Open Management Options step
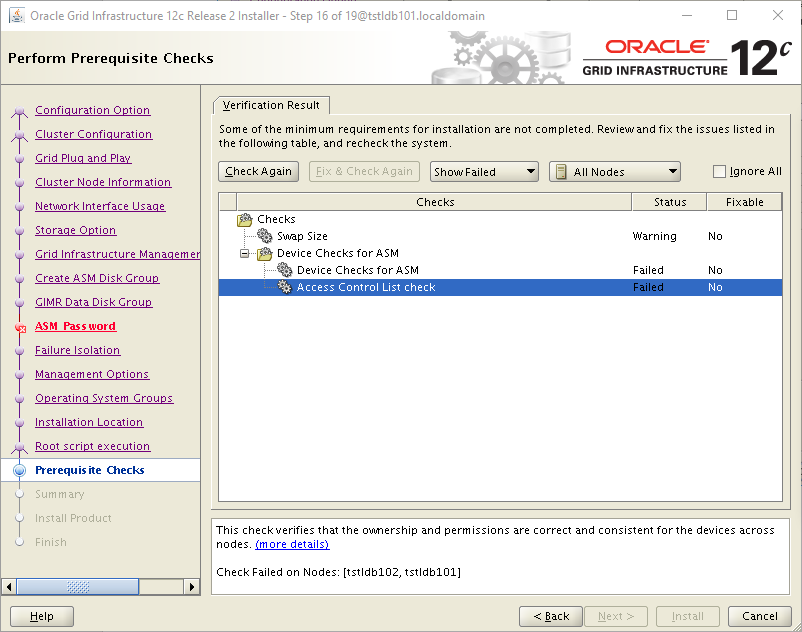The height and width of the screenshot is (632, 802). click(92, 374)
